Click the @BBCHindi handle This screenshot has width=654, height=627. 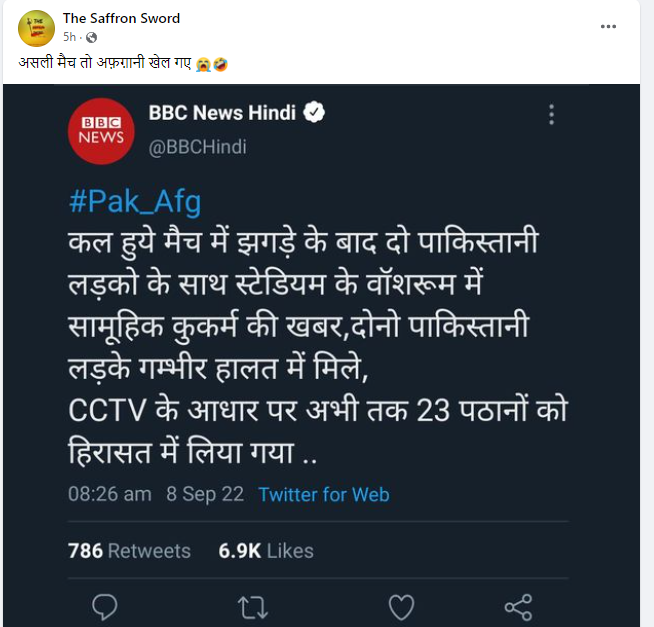coord(197,147)
